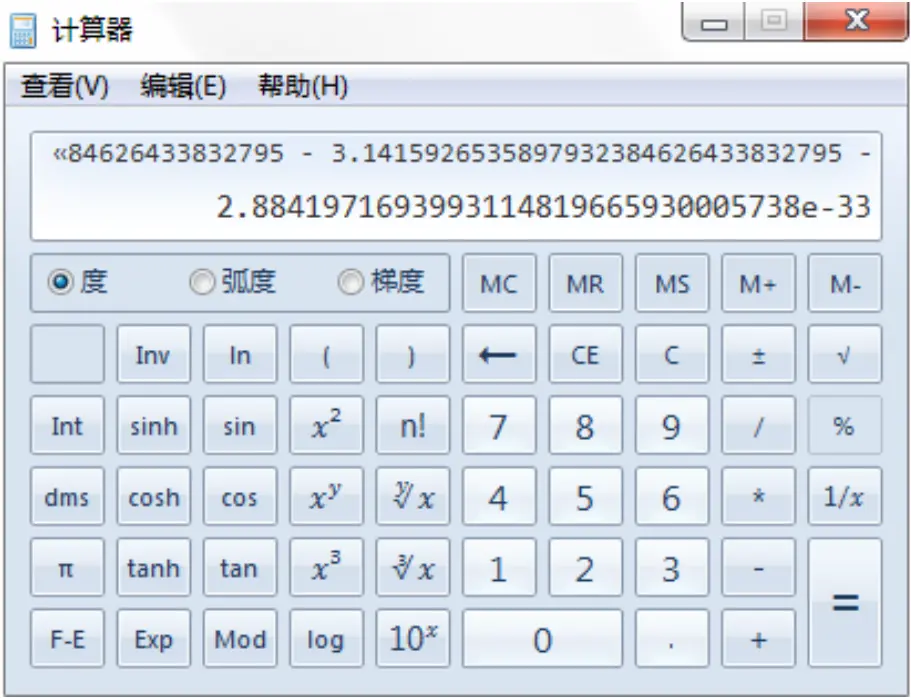Click the square root button

point(844,355)
